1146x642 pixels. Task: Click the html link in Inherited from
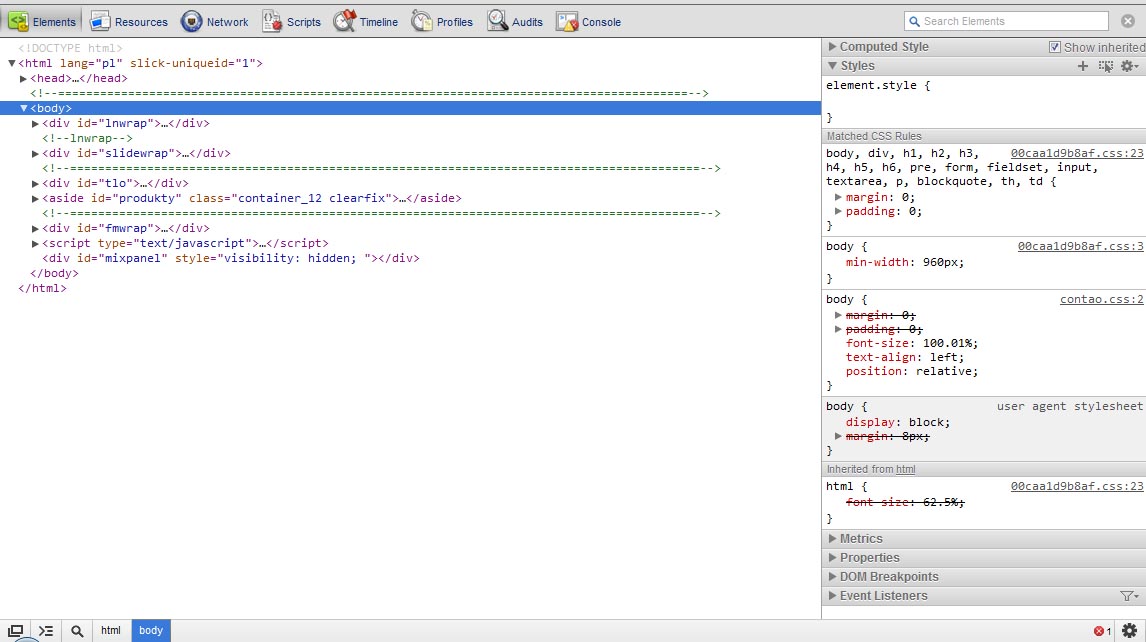[906, 469]
